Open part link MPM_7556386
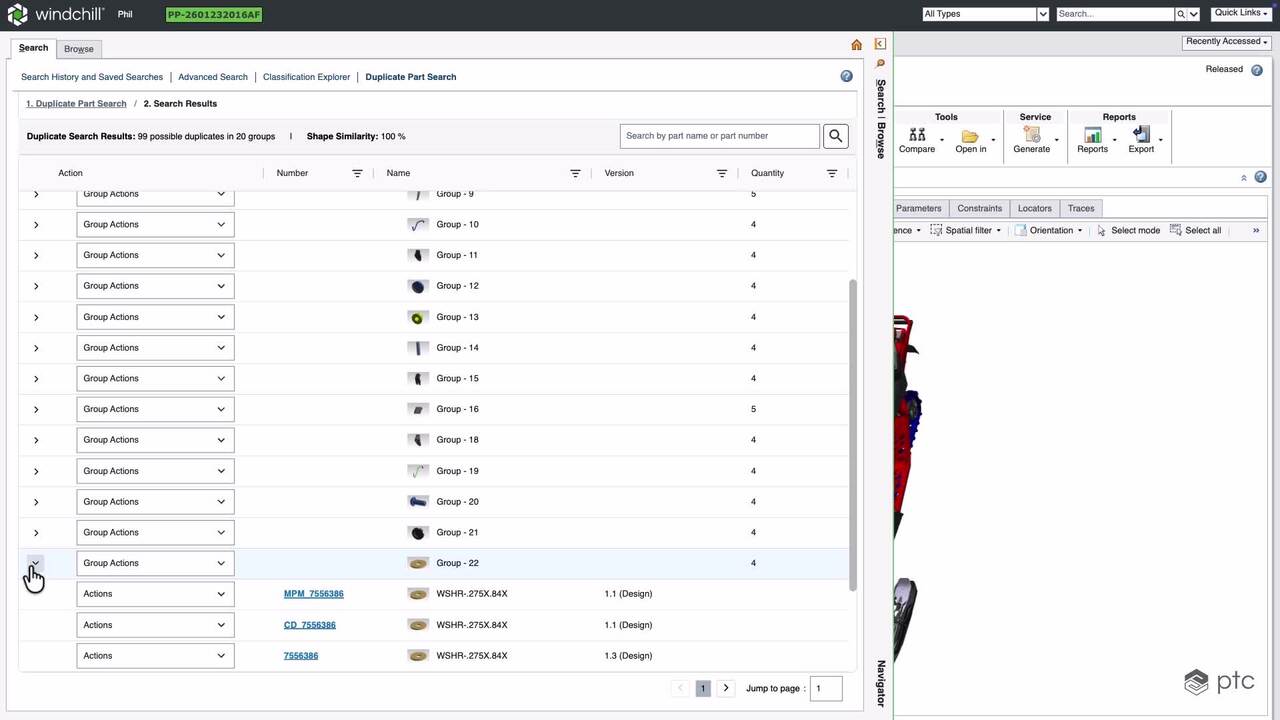1280x720 pixels. 313,594
